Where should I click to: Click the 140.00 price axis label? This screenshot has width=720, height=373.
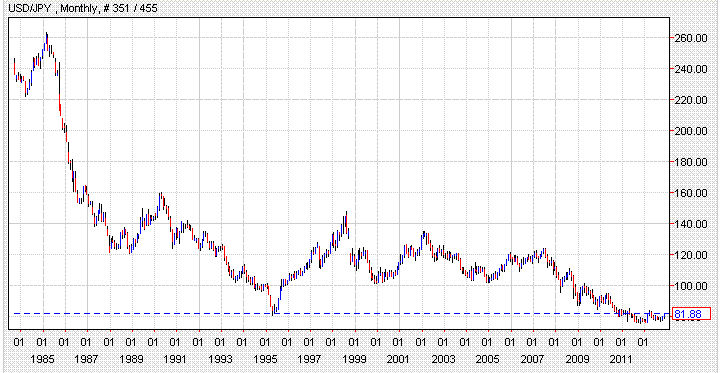[x=692, y=224]
